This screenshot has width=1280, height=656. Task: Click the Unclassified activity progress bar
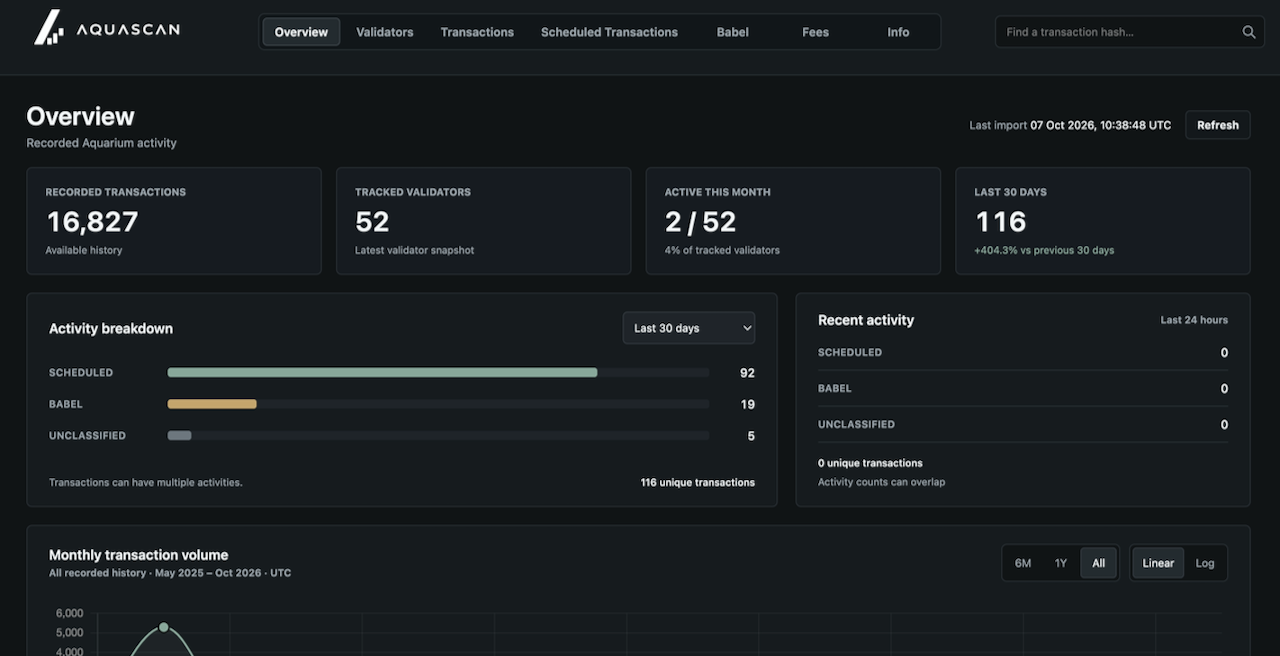(438, 436)
